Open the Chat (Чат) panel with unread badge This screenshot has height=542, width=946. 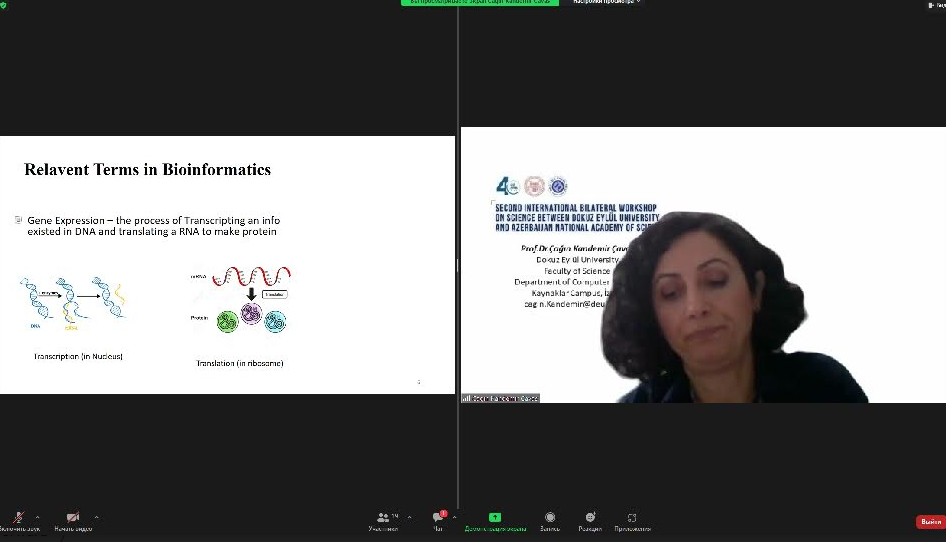point(439,521)
